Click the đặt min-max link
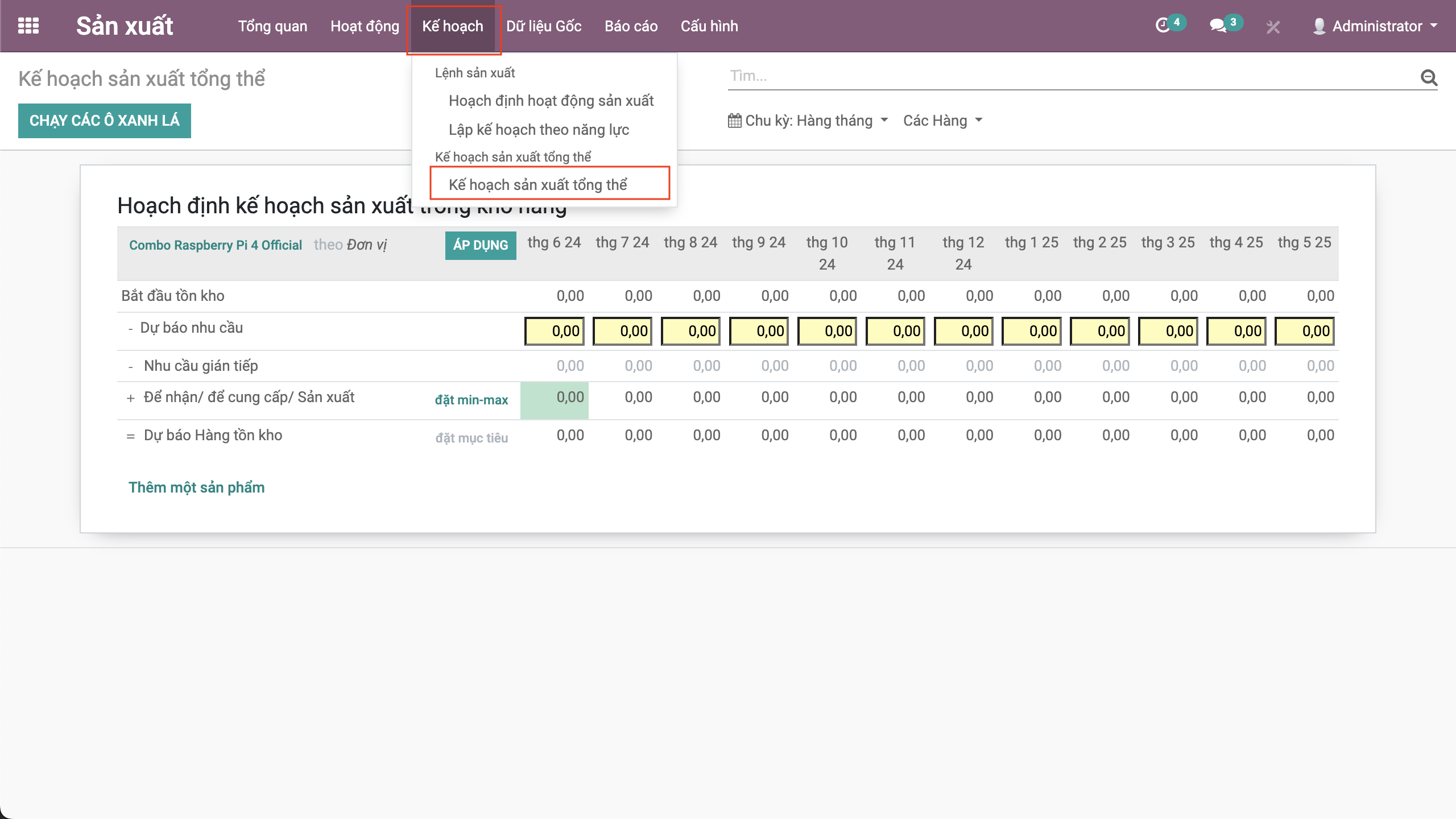1456x819 pixels. click(471, 400)
